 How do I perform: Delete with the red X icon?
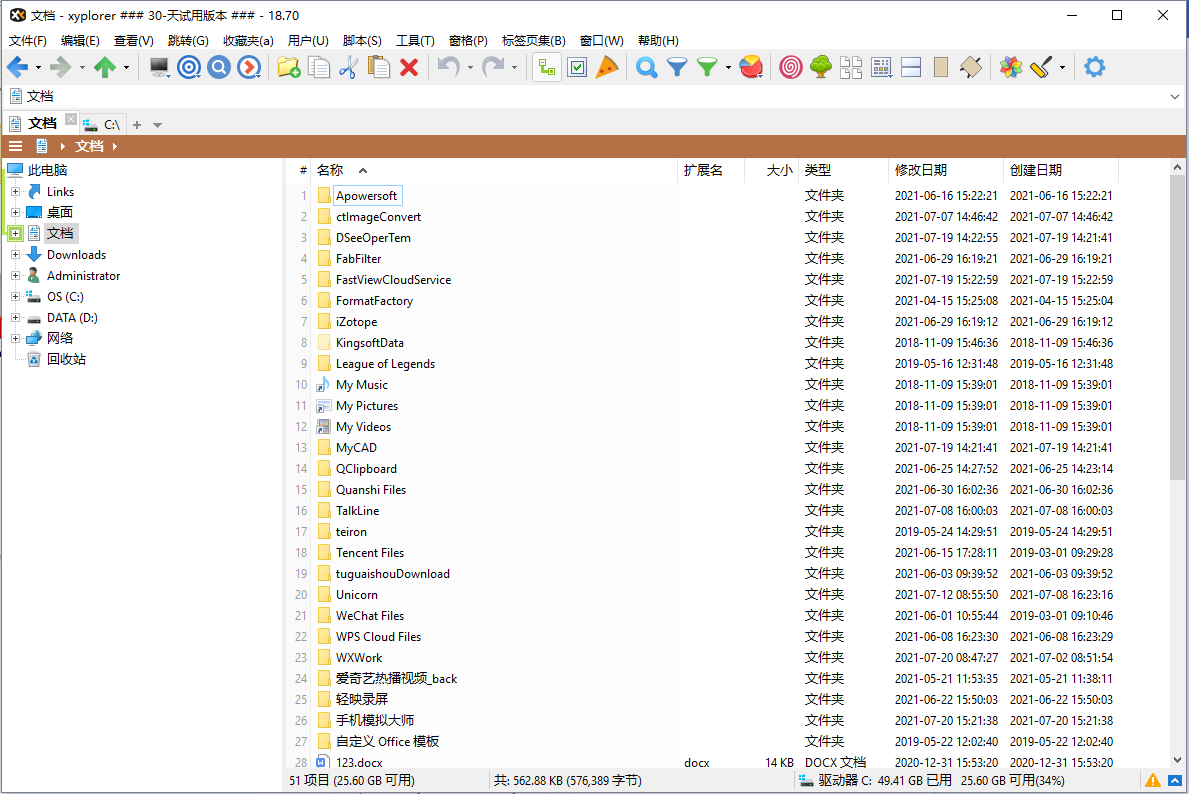pyautogui.click(x=409, y=67)
